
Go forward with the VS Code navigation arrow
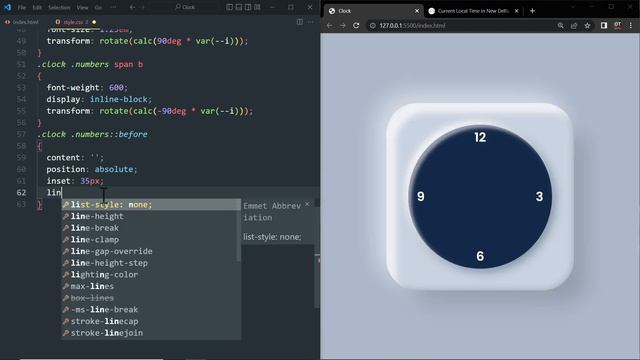(142, 7)
